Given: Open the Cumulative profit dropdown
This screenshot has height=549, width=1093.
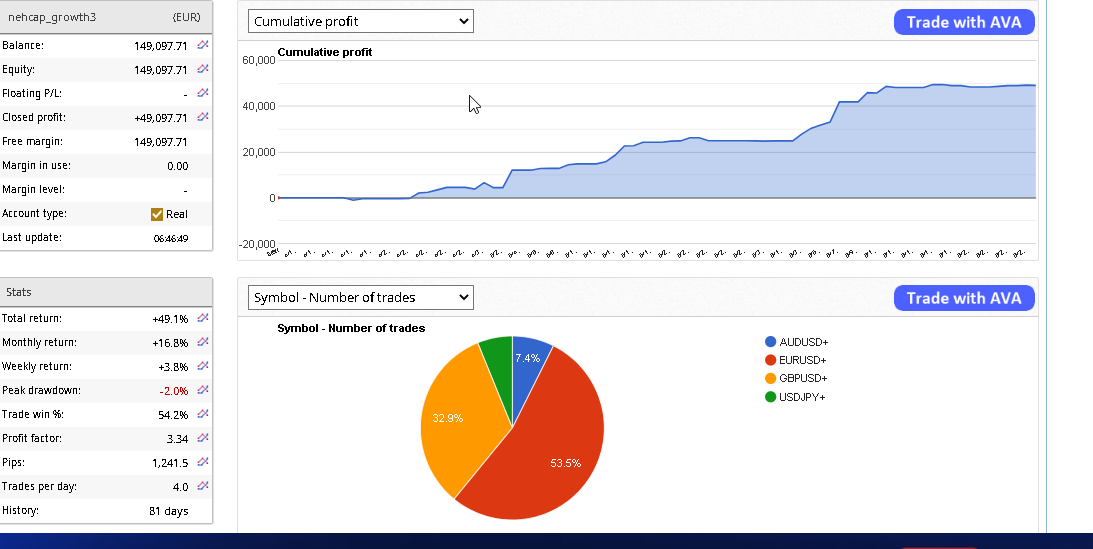Looking at the screenshot, I should (x=360, y=21).
